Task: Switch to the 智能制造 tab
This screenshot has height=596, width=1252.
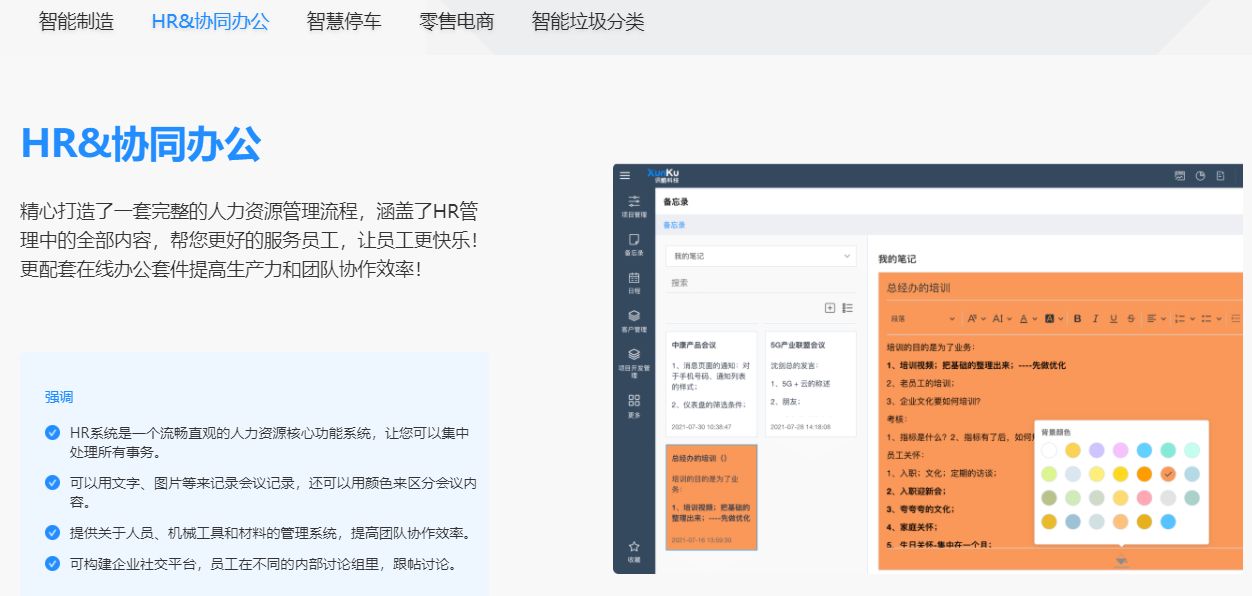Action: tap(76, 21)
